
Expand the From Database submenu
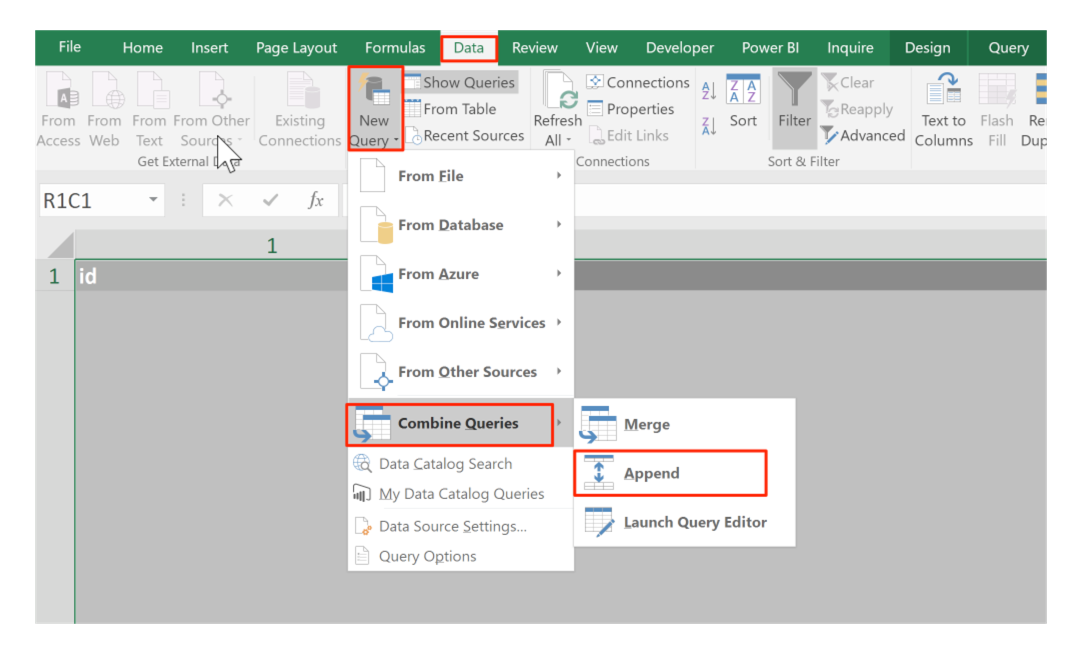[x=461, y=225]
